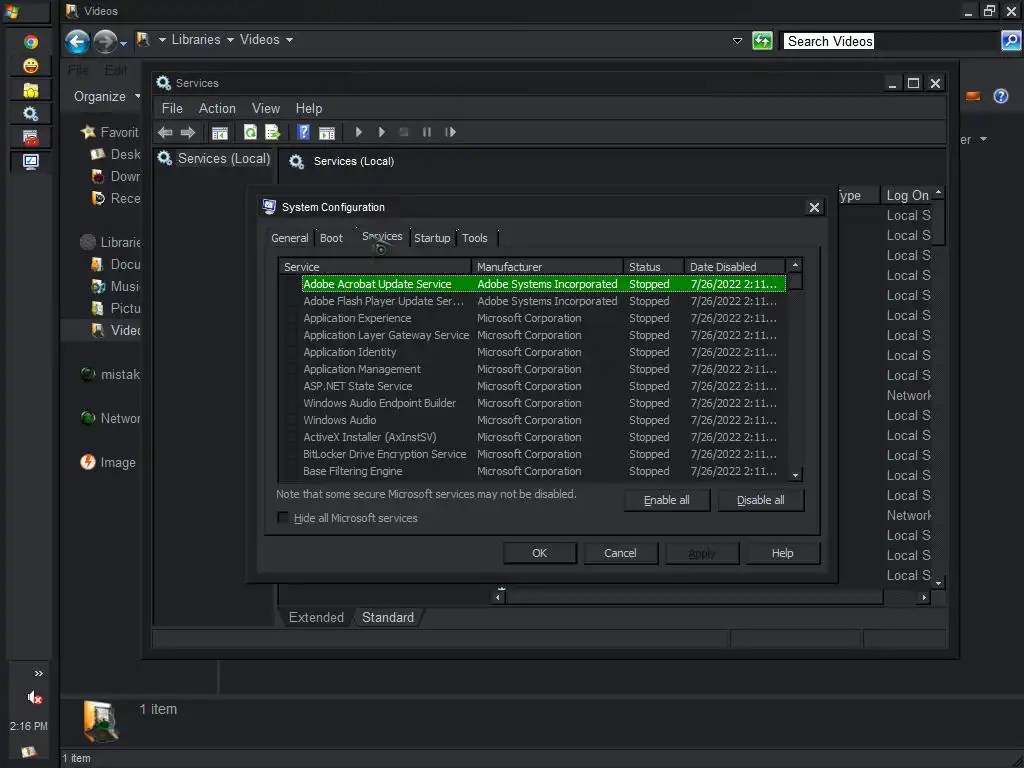Switch to General tab in System Configuration
Screen dimensions: 1024x768
pos(289,238)
